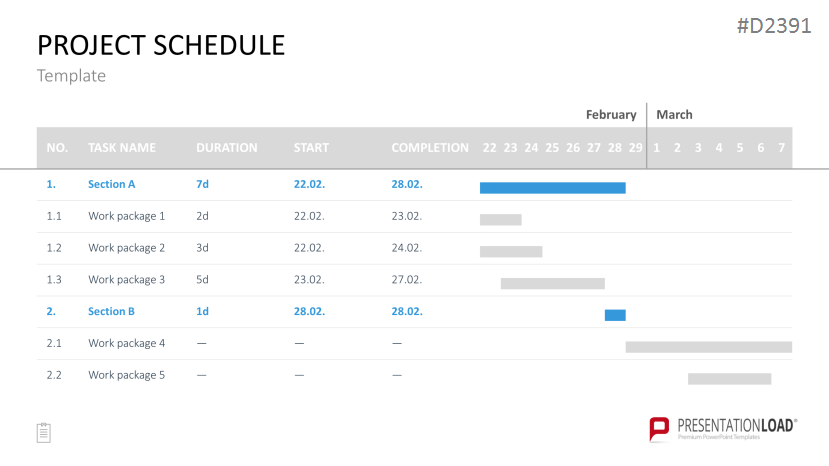
Task: Select the February month label
Action: point(611,115)
